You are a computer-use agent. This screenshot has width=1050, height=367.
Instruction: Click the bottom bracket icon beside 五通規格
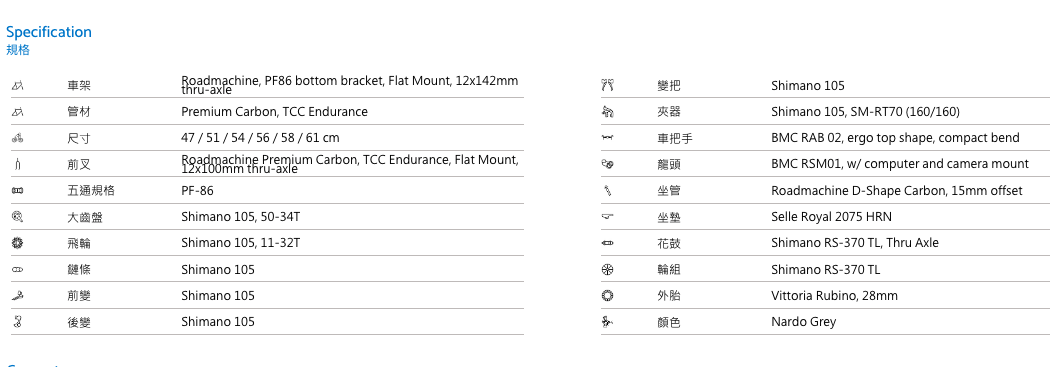pyautogui.click(x=17, y=191)
